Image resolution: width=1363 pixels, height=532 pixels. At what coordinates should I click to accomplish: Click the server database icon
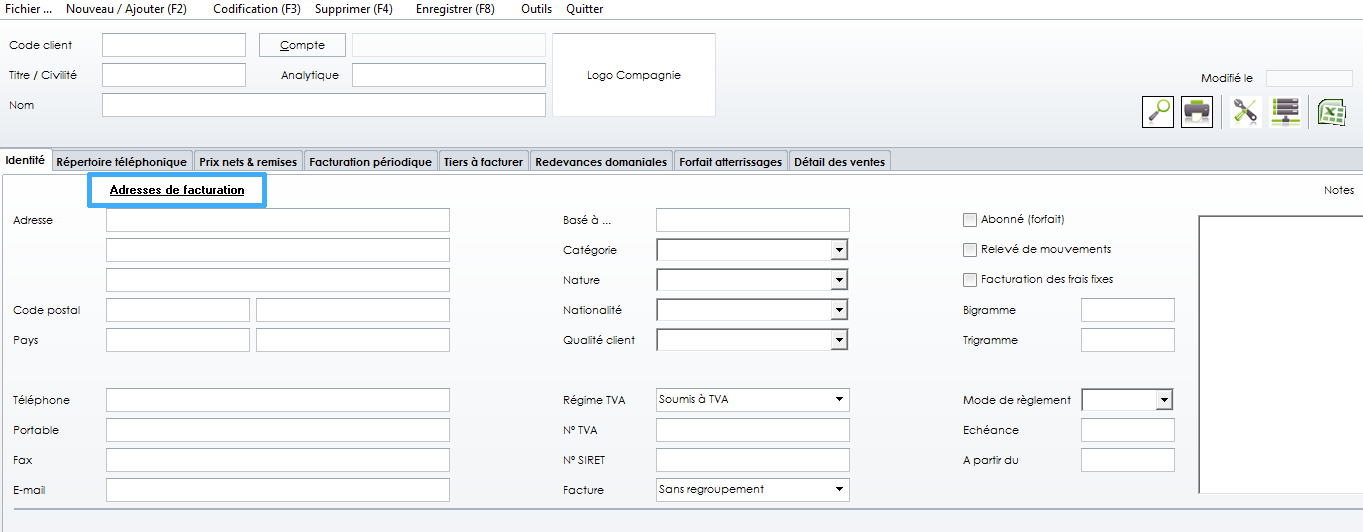(x=1285, y=111)
